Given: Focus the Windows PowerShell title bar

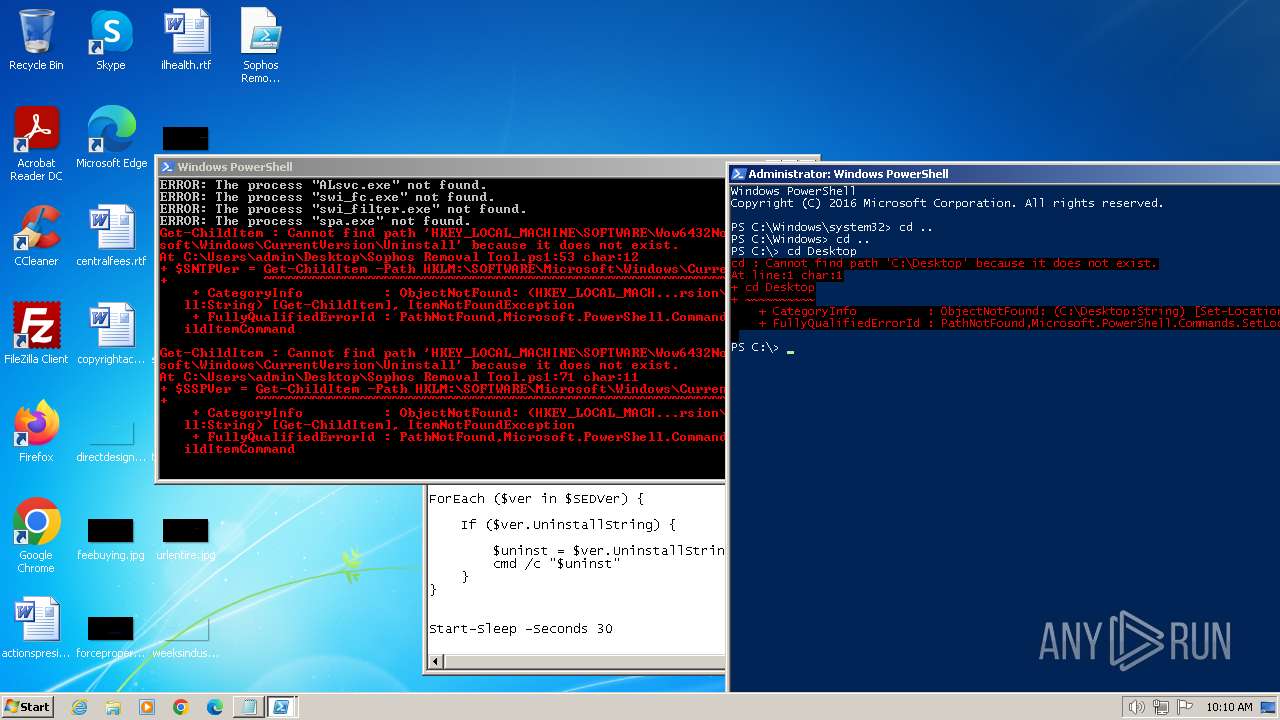Looking at the screenshot, I should (x=441, y=167).
